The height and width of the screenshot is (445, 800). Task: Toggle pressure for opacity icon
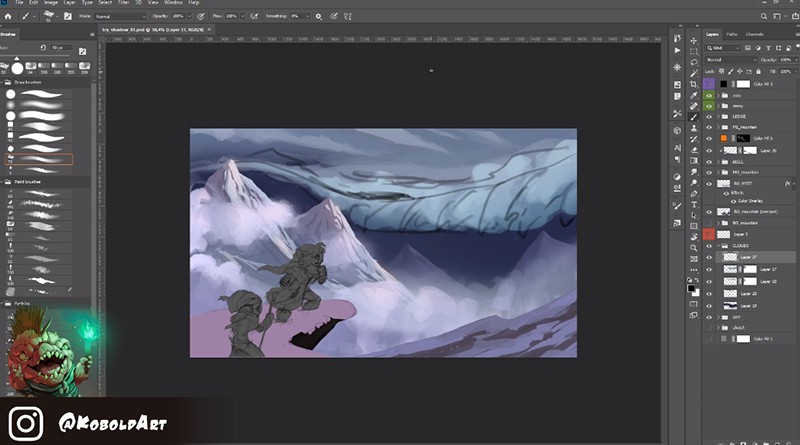point(201,16)
